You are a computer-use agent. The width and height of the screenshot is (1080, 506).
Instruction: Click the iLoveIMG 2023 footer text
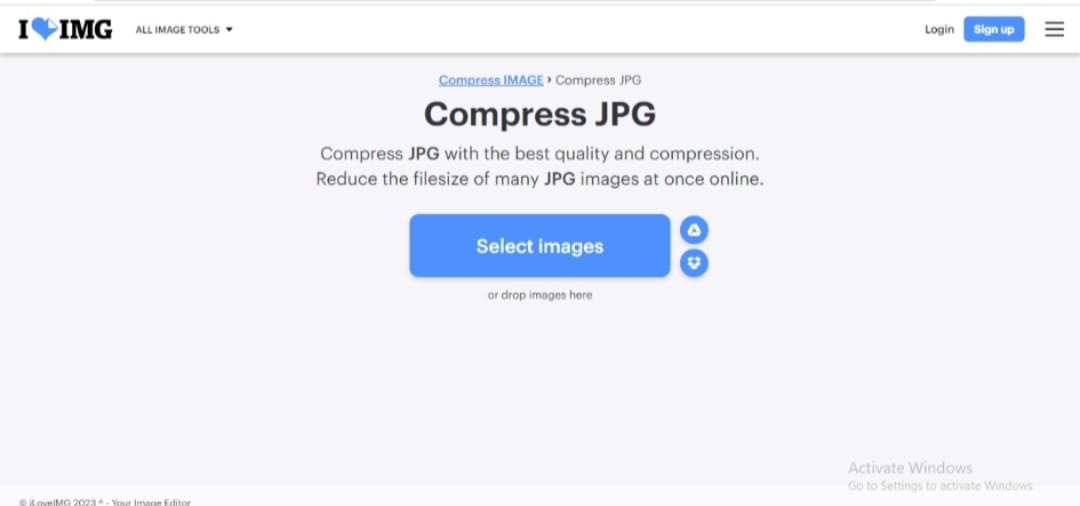pyautogui.click(x=105, y=502)
